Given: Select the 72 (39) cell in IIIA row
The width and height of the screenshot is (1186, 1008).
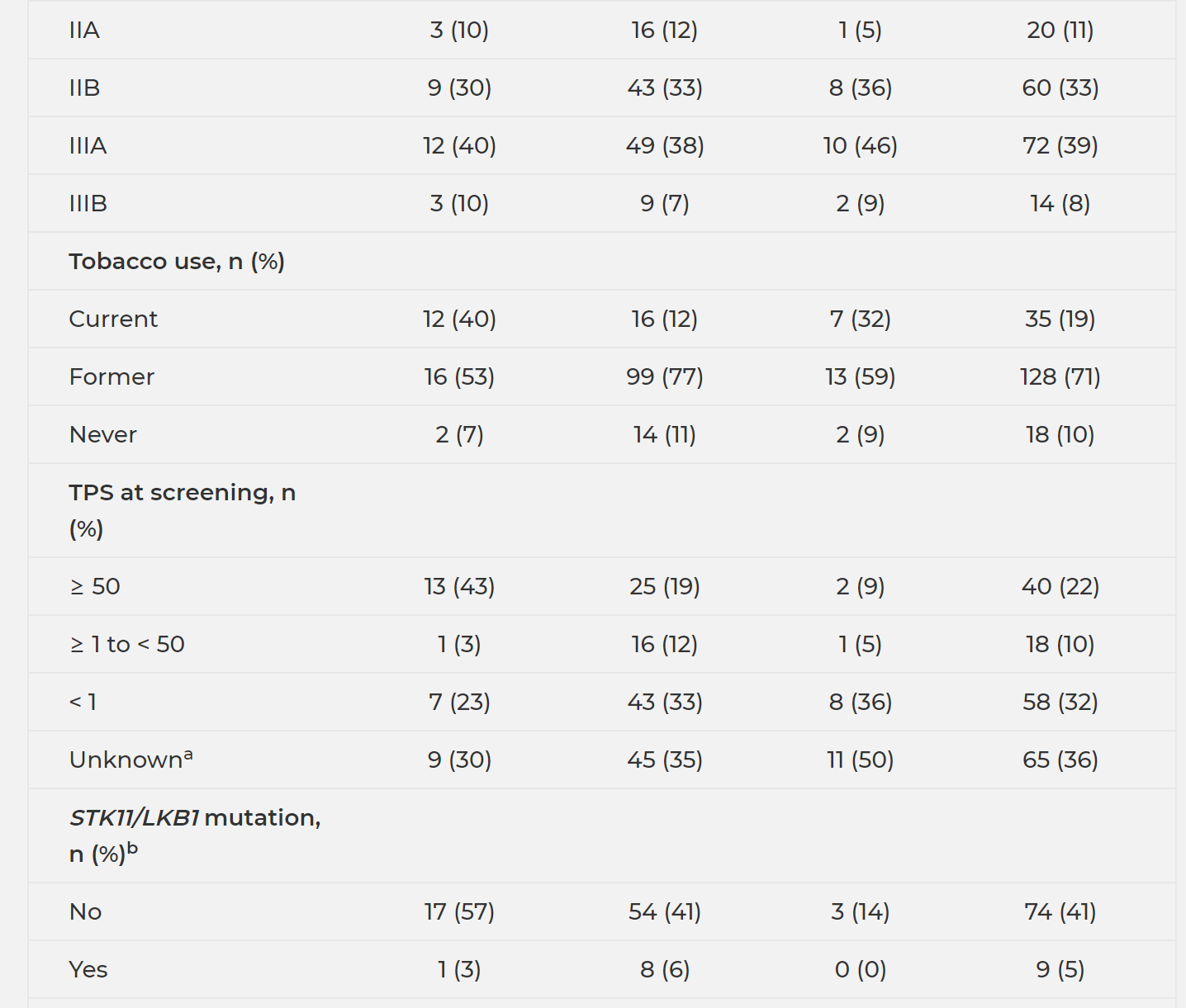Looking at the screenshot, I should click(1060, 146).
